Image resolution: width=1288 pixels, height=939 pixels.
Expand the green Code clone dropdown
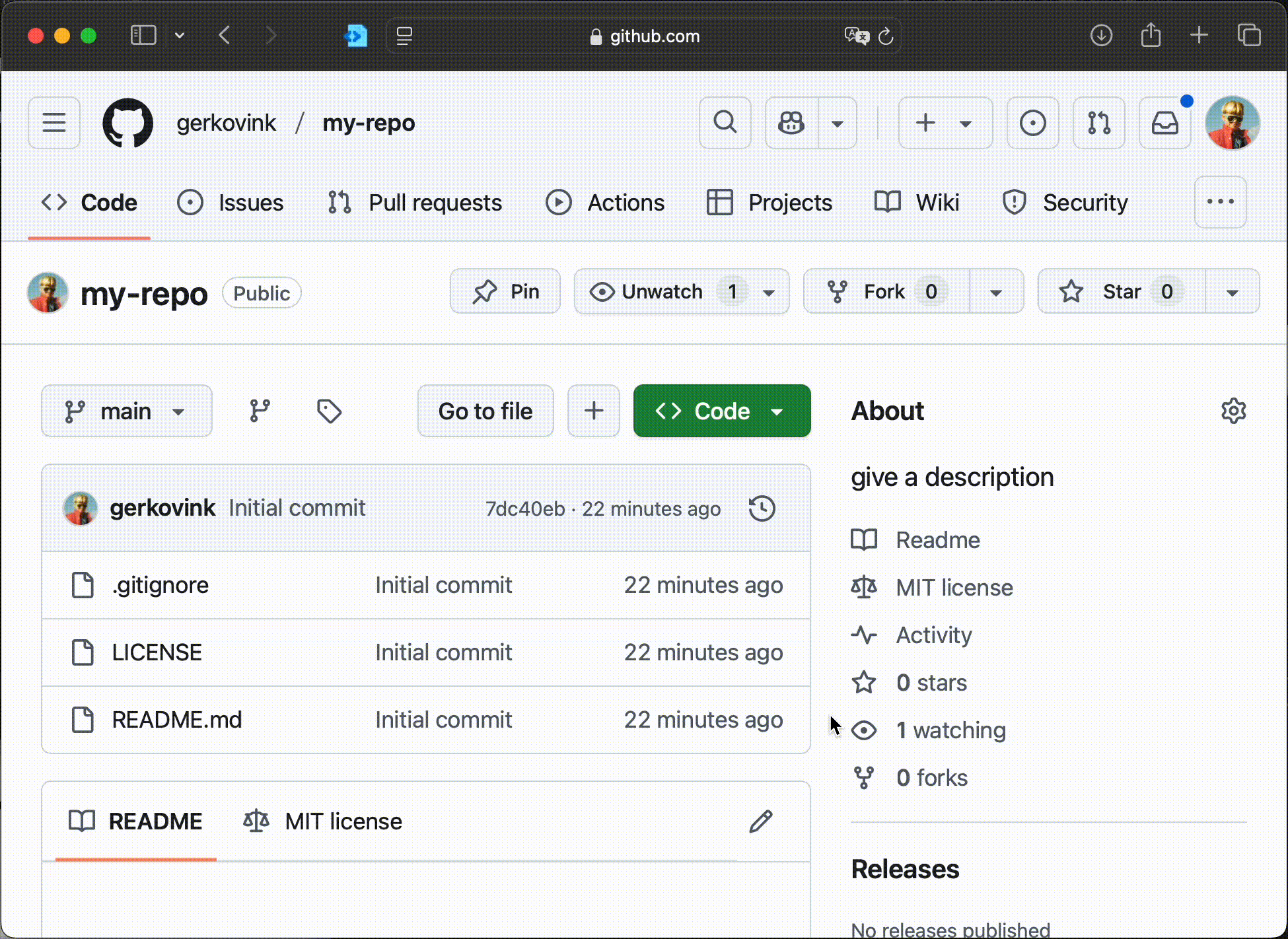click(x=722, y=411)
